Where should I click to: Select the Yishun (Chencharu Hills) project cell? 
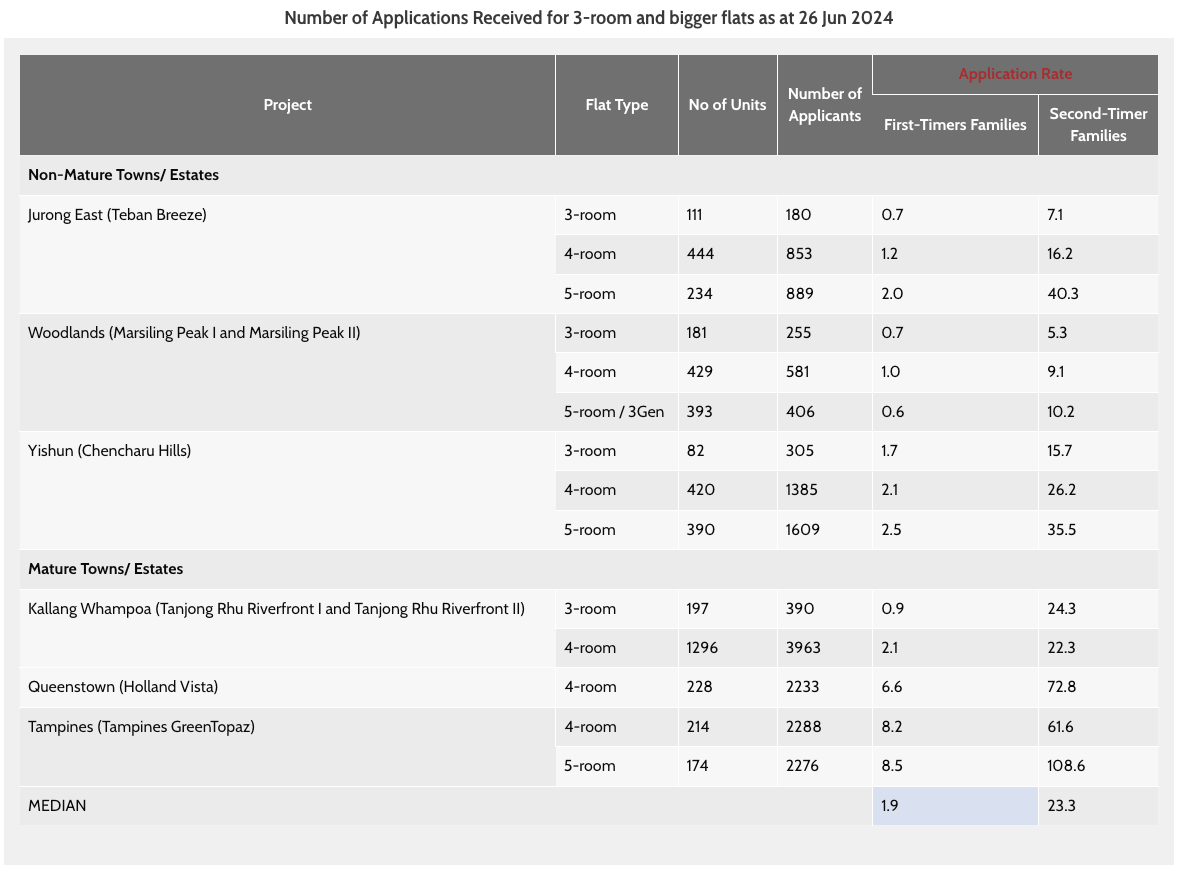pos(287,491)
